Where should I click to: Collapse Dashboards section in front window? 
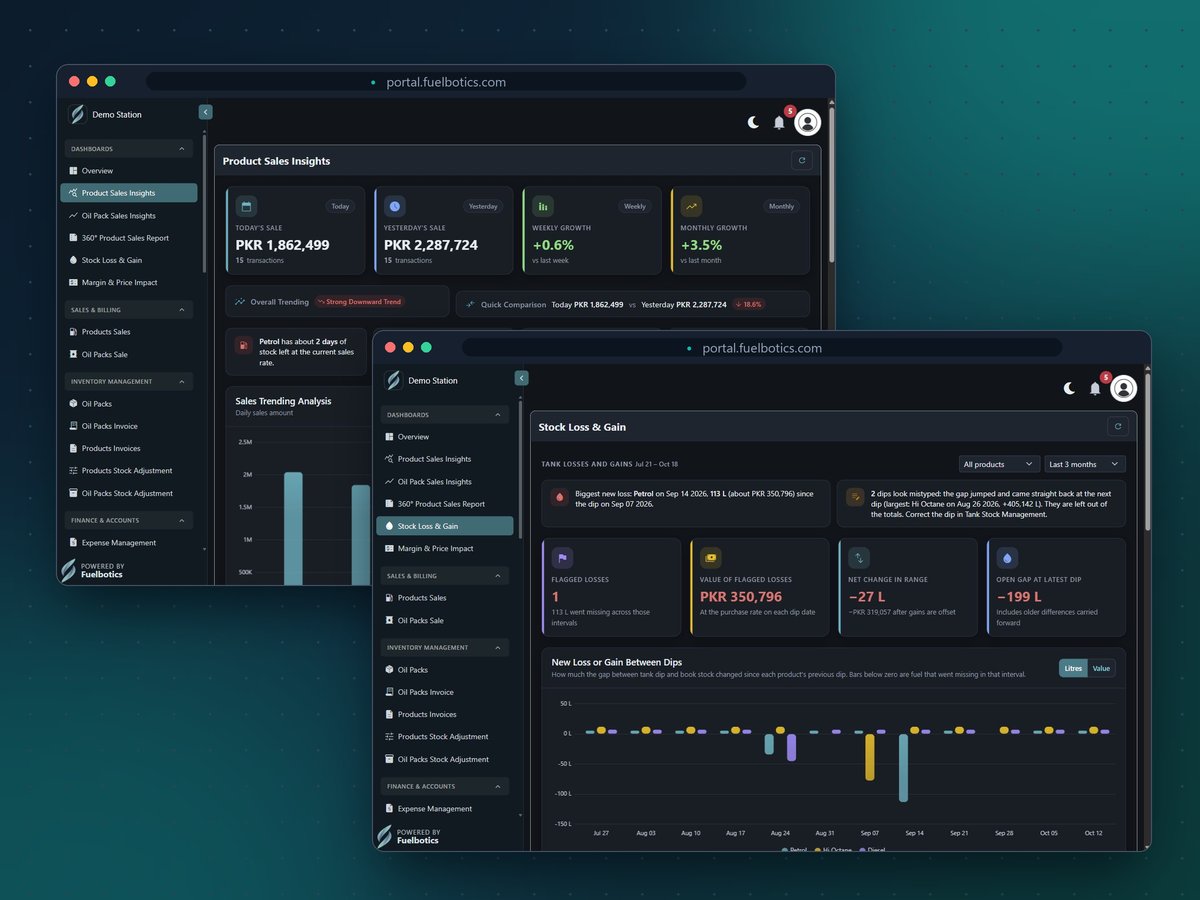[x=444, y=415]
